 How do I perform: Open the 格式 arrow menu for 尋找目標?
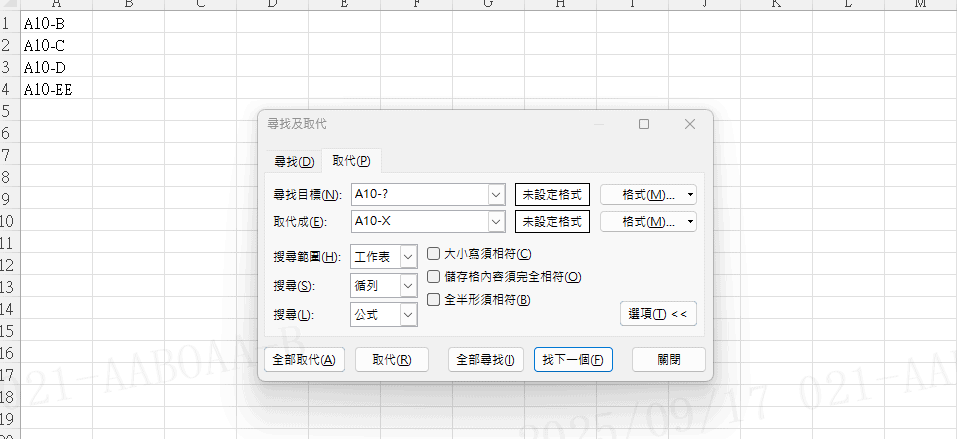[690, 194]
